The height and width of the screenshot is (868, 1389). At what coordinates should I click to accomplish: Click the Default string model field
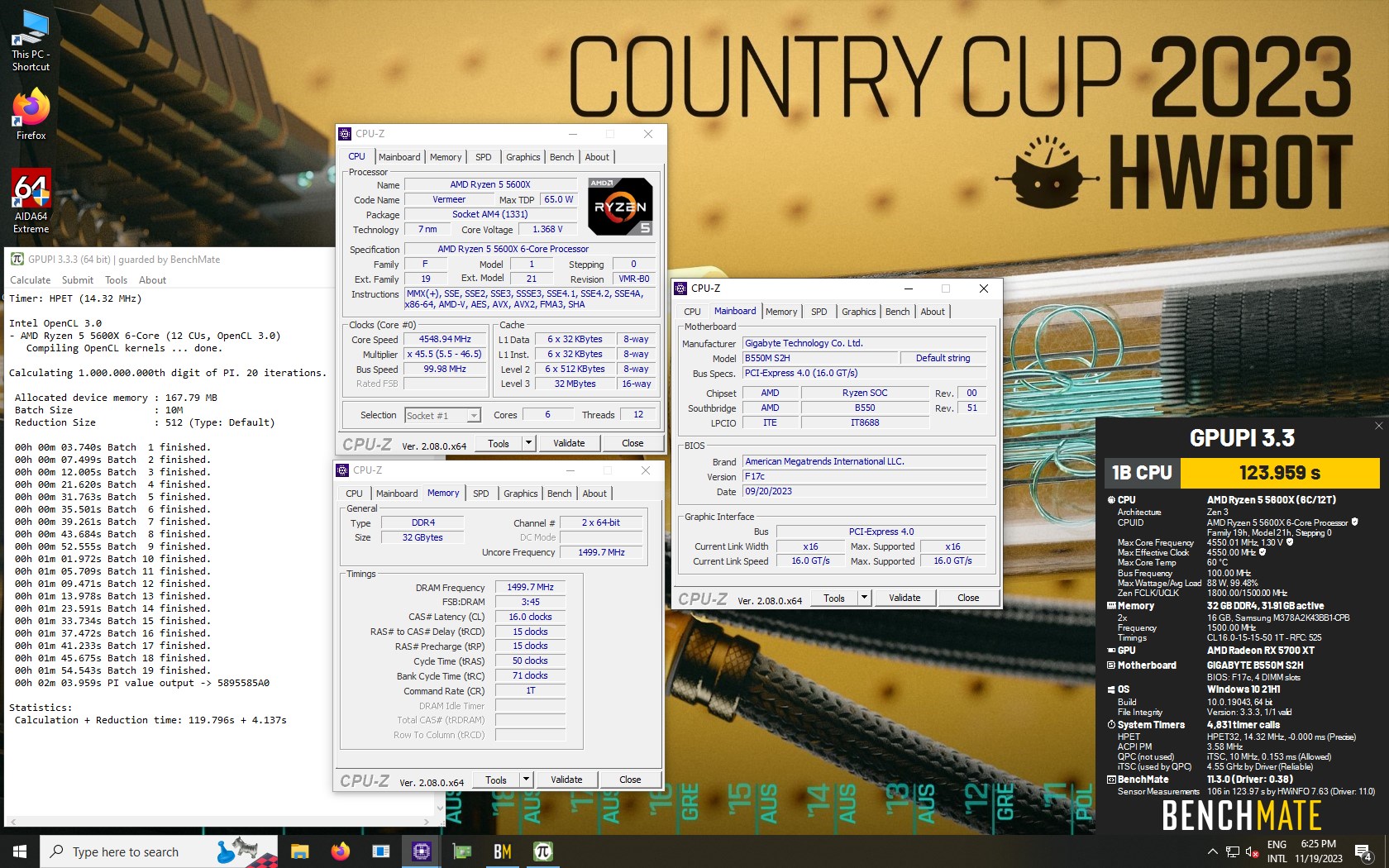coord(943,358)
